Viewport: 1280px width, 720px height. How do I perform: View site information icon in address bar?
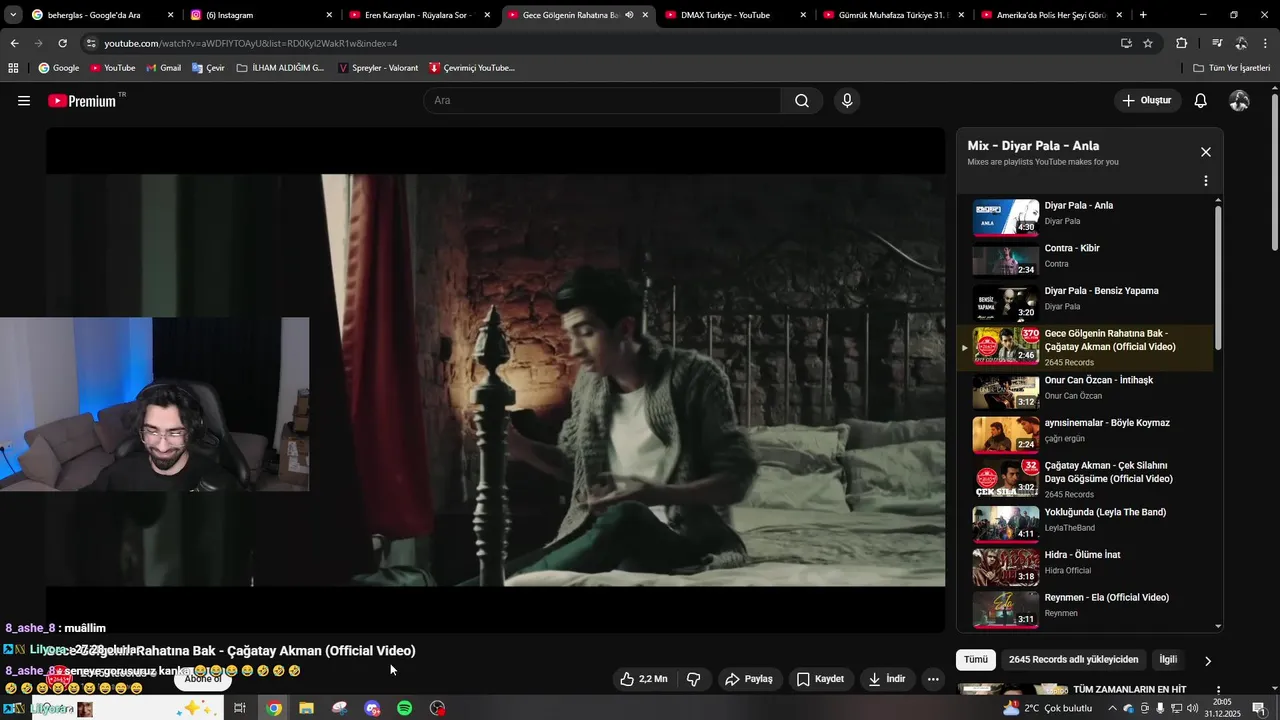(x=91, y=43)
